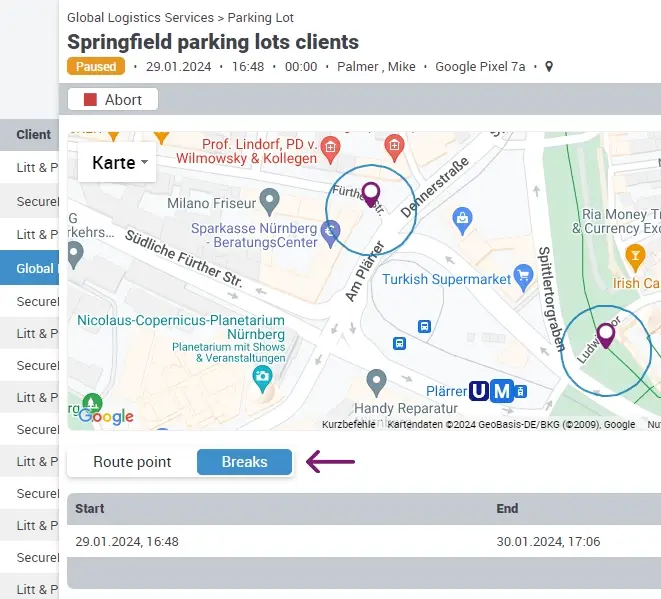Screen dimensions: 661x599
Task: Click the Turkish Supermarket cart icon
Action: click(x=522, y=274)
